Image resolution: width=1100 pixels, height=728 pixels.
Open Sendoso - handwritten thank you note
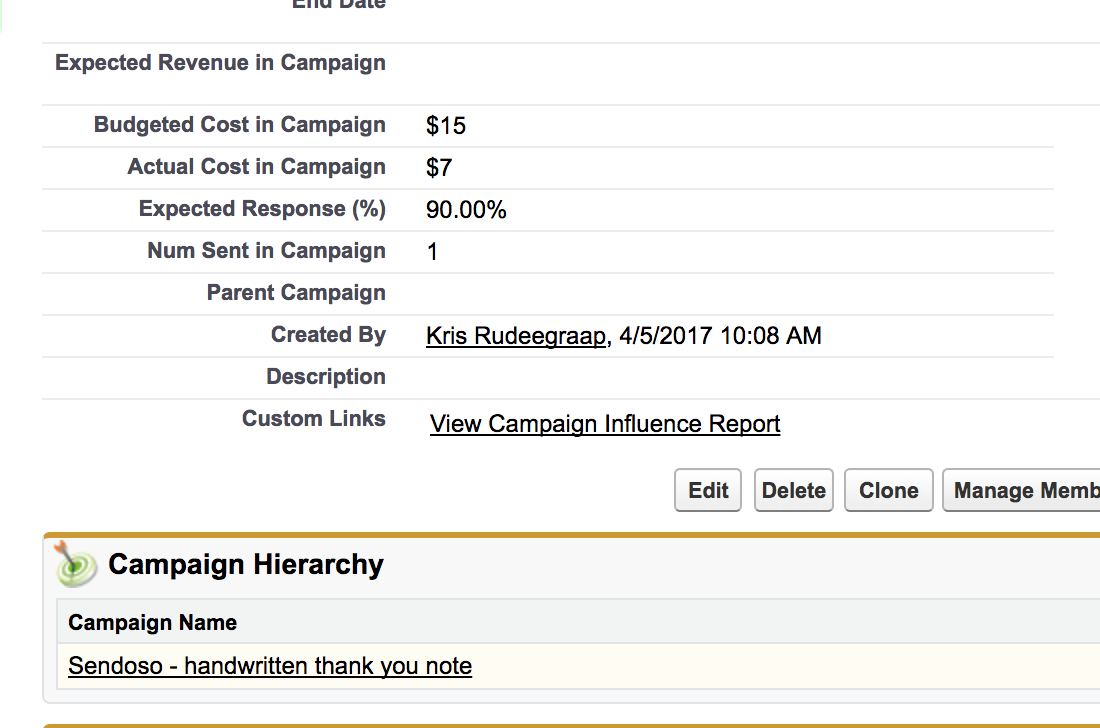[270, 666]
